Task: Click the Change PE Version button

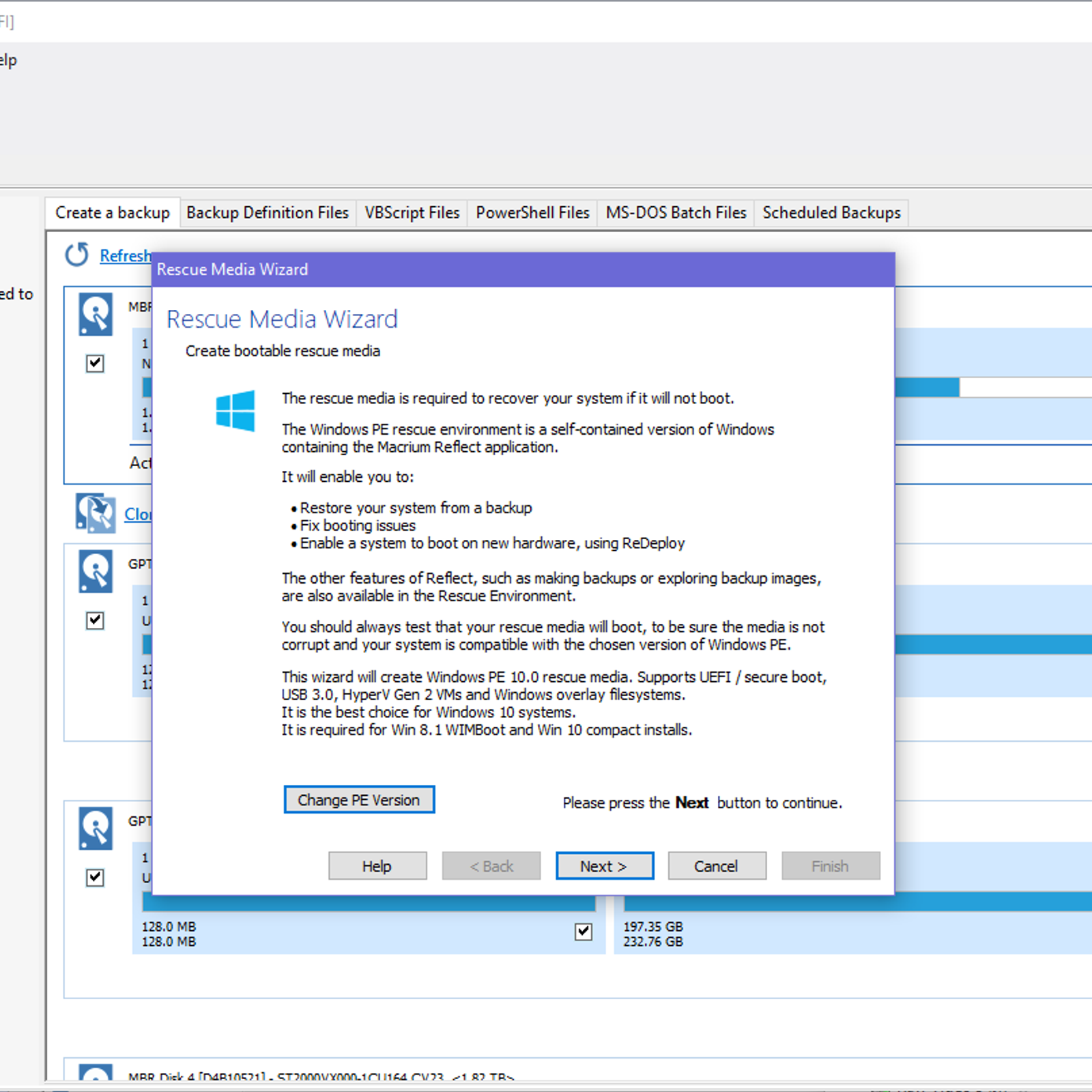Action: tap(359, 800)
